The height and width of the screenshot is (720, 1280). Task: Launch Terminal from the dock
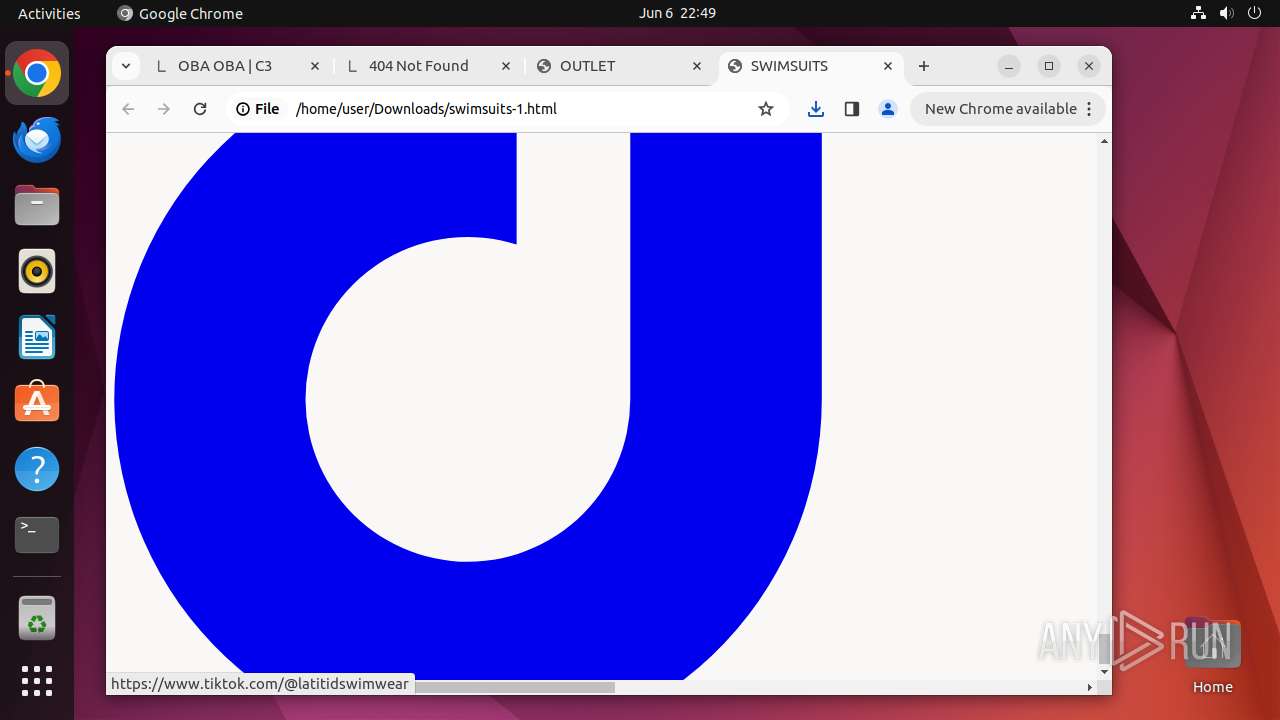pos(37,535)
